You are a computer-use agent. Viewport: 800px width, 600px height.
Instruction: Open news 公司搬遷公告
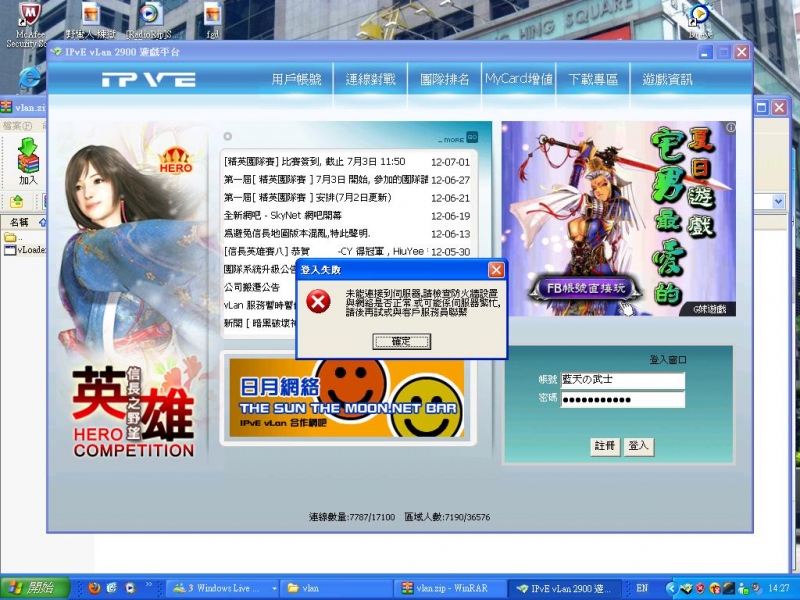click(x=252, y=287)
